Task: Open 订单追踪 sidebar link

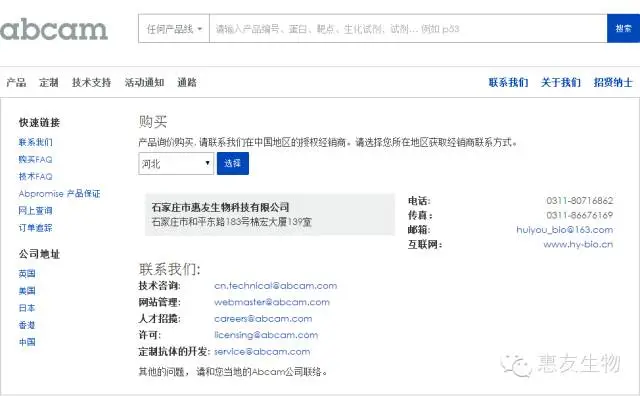Action: pyautogui.click(x=36, y=228)
